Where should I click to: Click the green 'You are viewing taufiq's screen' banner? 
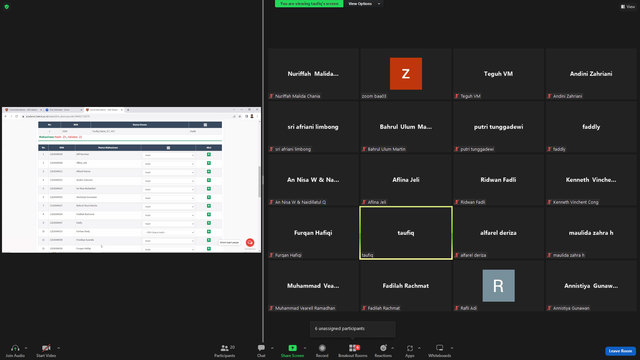pos(309,4)
